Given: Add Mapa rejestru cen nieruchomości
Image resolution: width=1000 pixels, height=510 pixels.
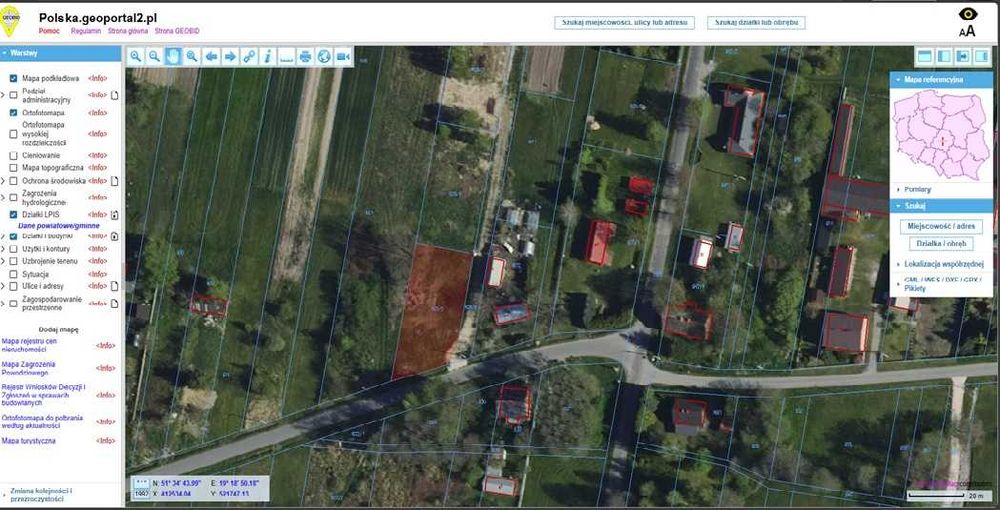Looking at the screenshot, I should (29, 345).
